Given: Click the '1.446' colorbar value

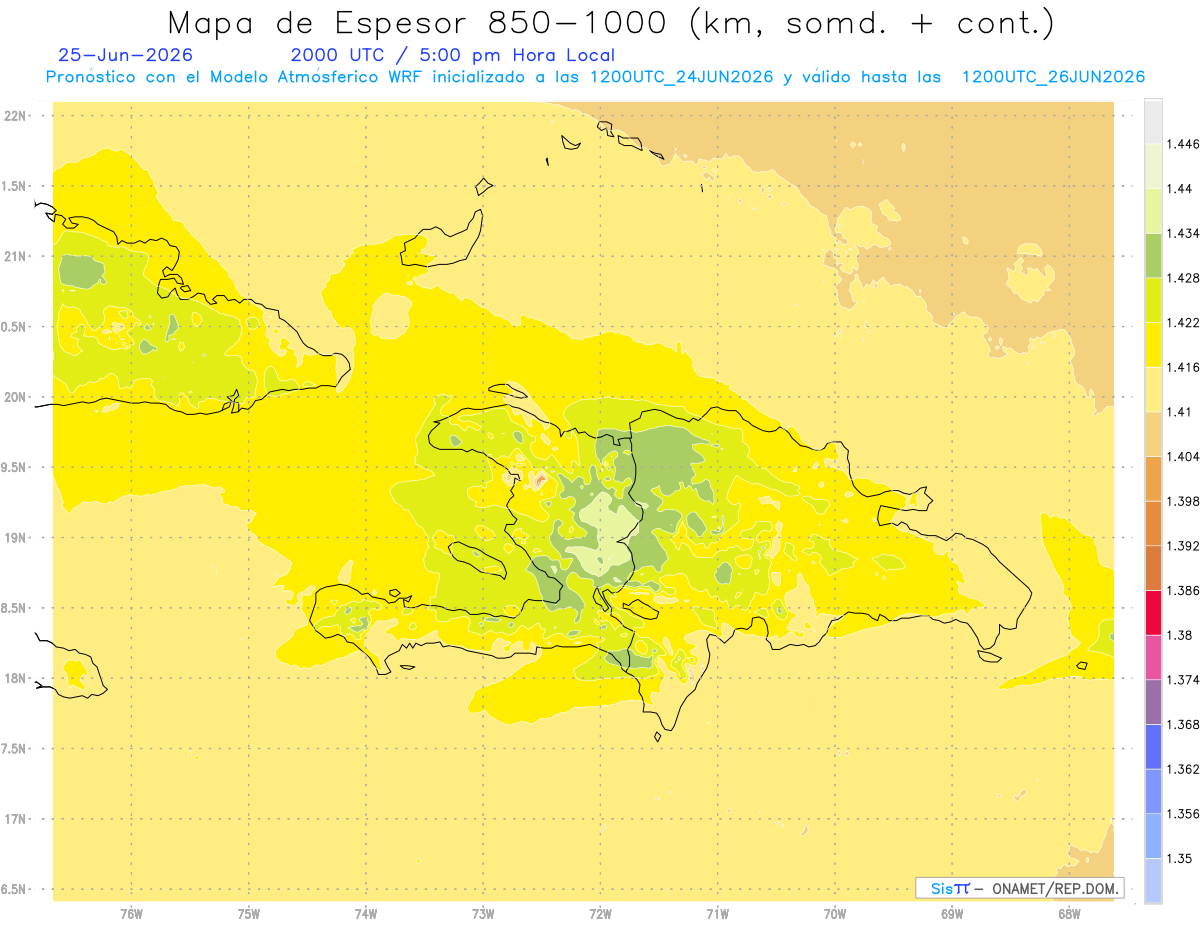Looking at the screenshot, I should pyautogui.click(x=1183, y=144).
